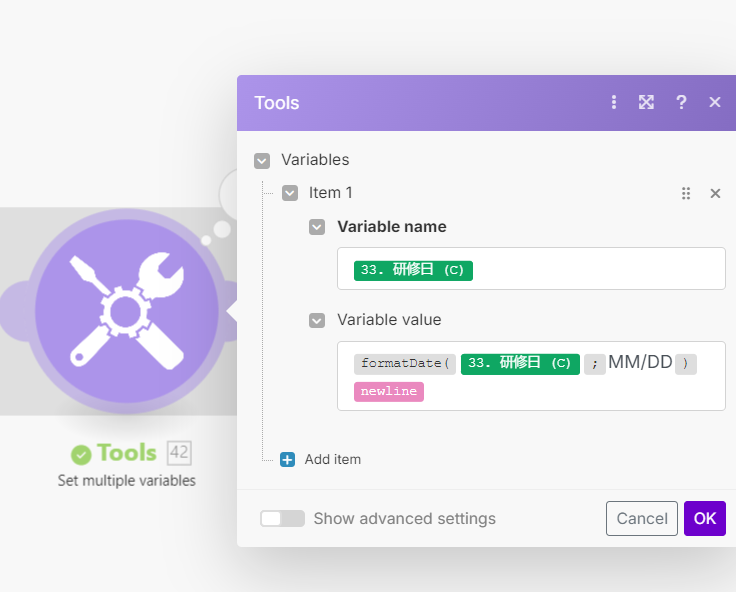Collapse the Variable value field
Screen dimensions: 736x592
[317, 321]
